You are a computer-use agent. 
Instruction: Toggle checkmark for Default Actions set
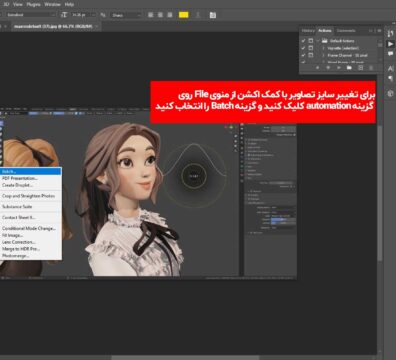pyautogui.click(x=303, y=41)
